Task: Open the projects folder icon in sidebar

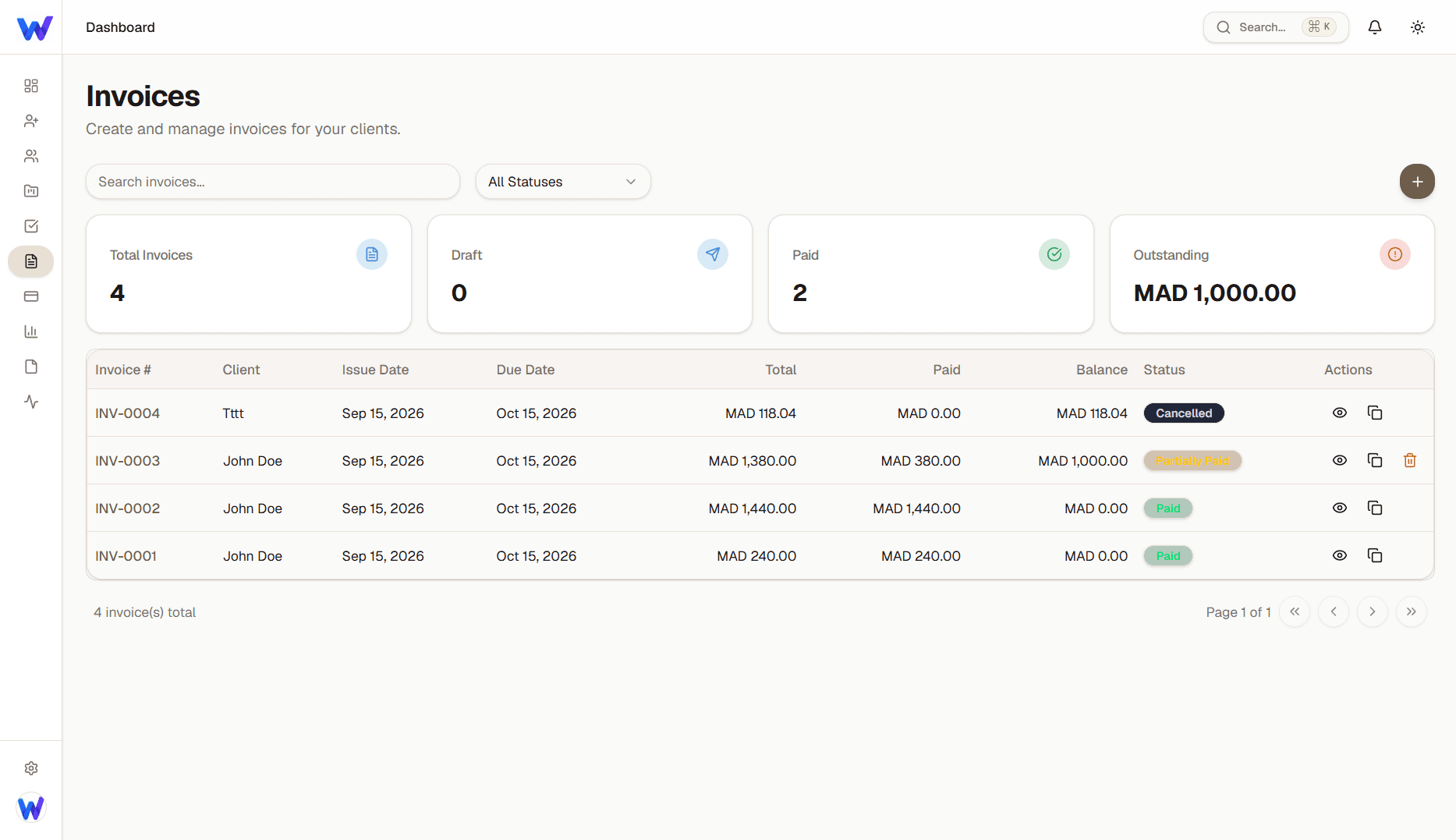Action: tap(31, 191)
